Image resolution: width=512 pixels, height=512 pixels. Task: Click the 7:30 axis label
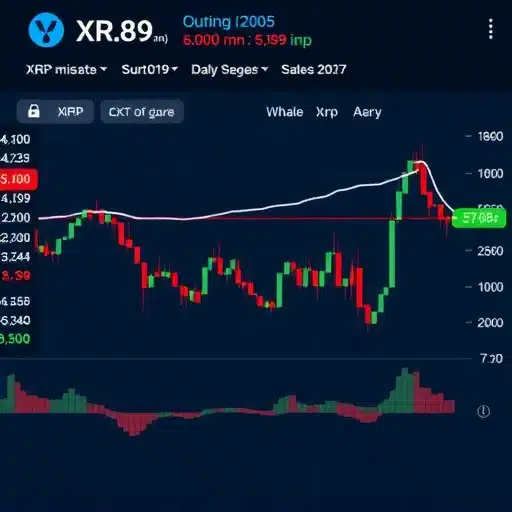(491, 359)
